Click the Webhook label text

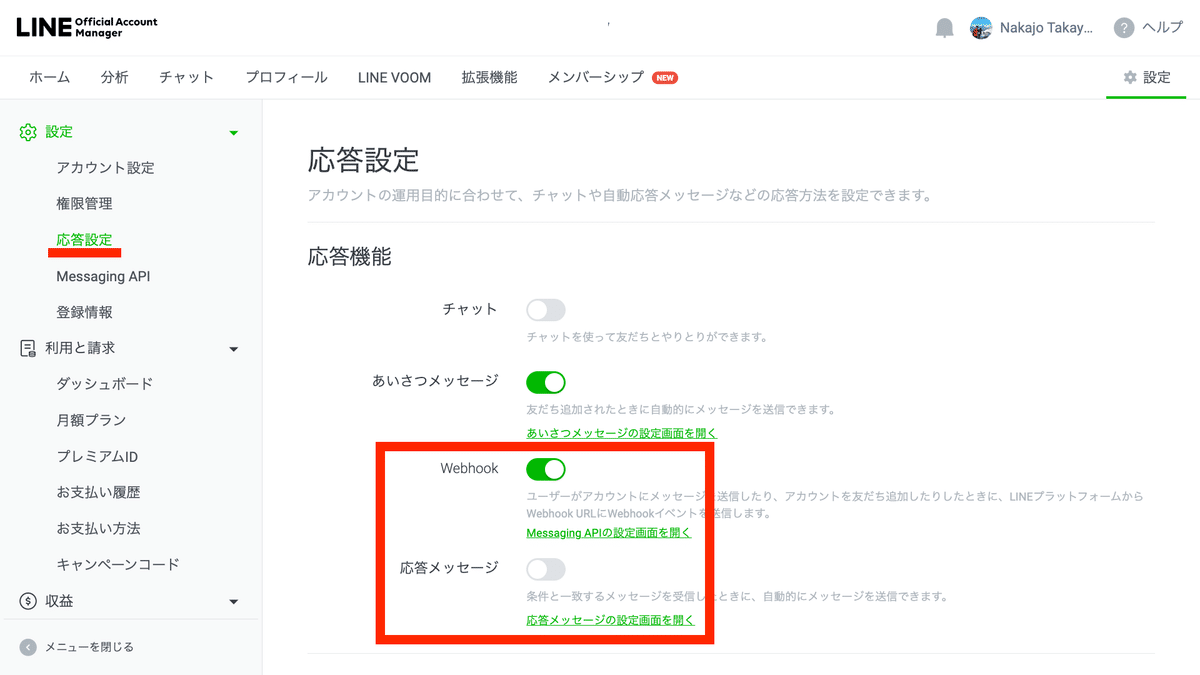(469, 468)
